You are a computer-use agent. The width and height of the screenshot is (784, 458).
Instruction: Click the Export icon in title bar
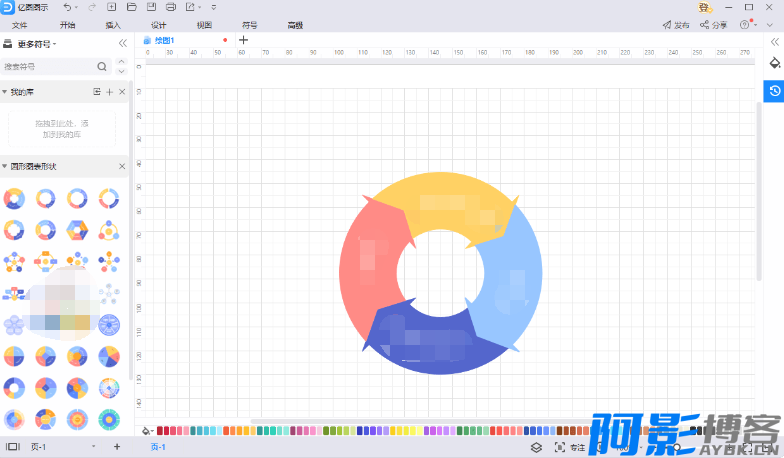click(x=190, y=7)
